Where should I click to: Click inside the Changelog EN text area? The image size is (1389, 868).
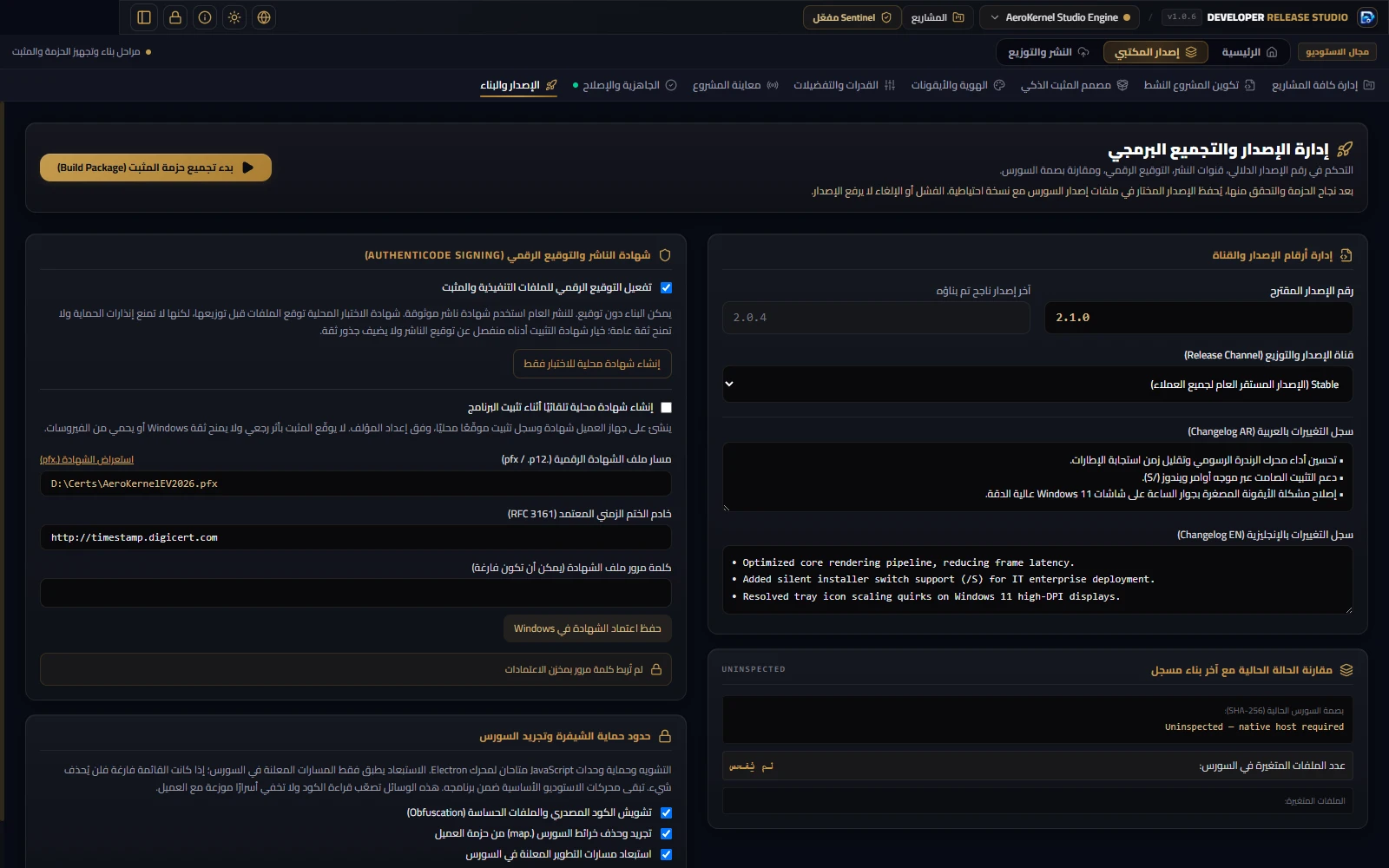click(x=1037, y=580)
